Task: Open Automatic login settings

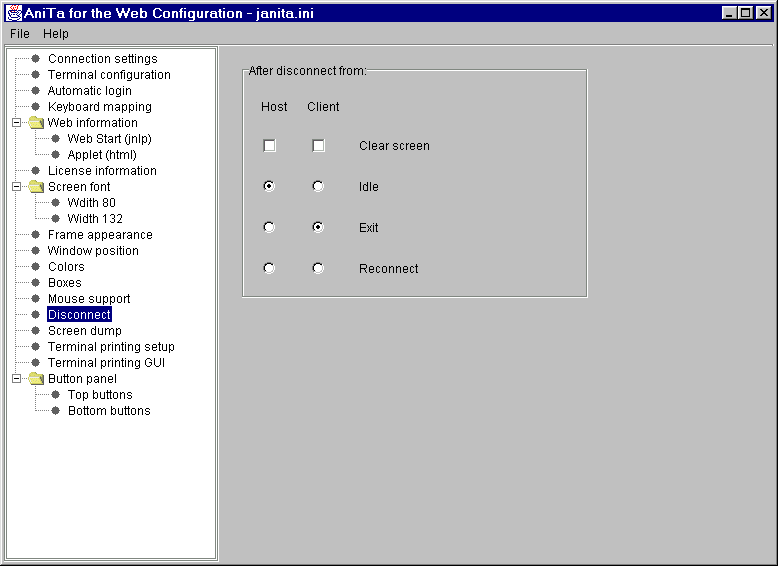Action: 90,91
